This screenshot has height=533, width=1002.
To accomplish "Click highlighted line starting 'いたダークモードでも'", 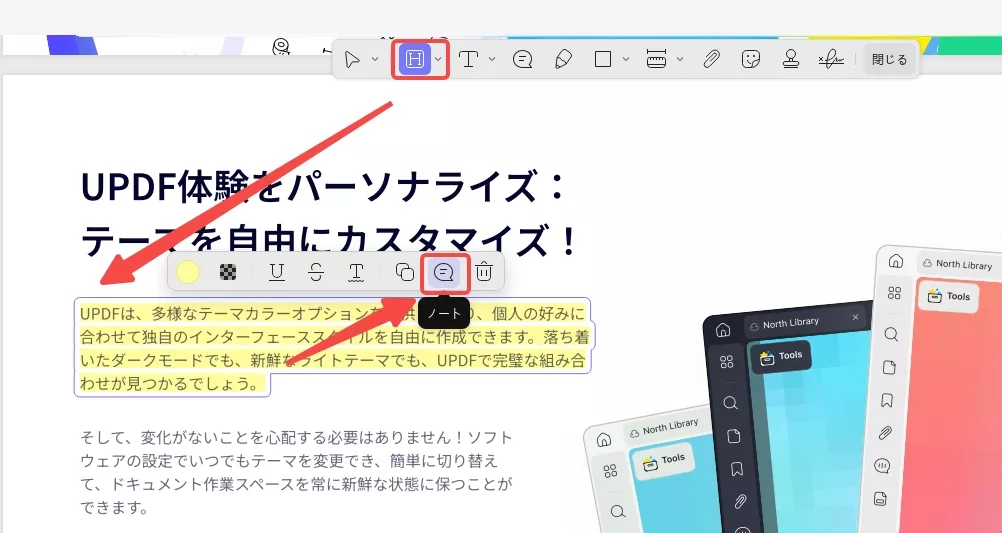I will (x=332, y=360).
